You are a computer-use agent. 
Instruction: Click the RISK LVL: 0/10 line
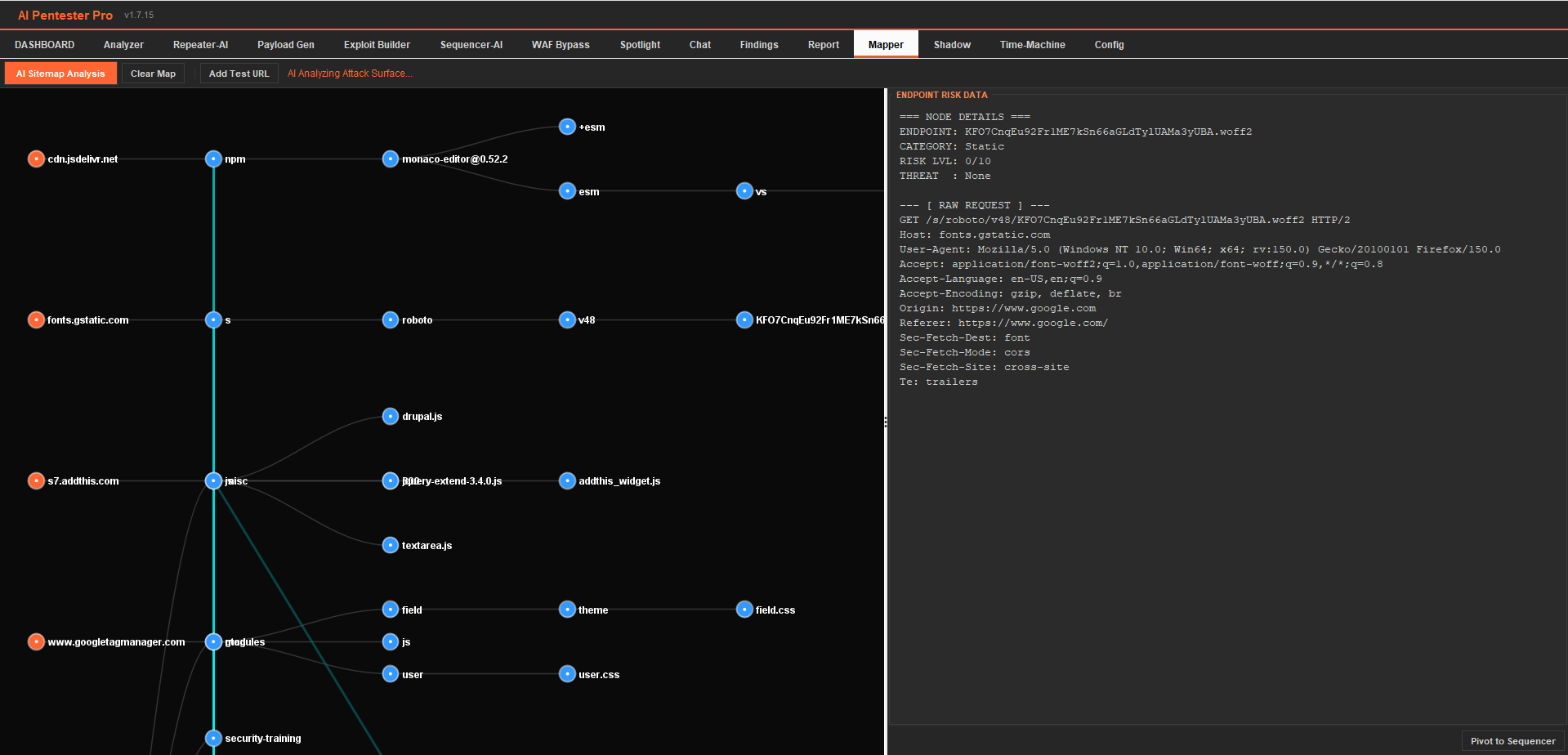pyautogui.click(x=945, y=161)
